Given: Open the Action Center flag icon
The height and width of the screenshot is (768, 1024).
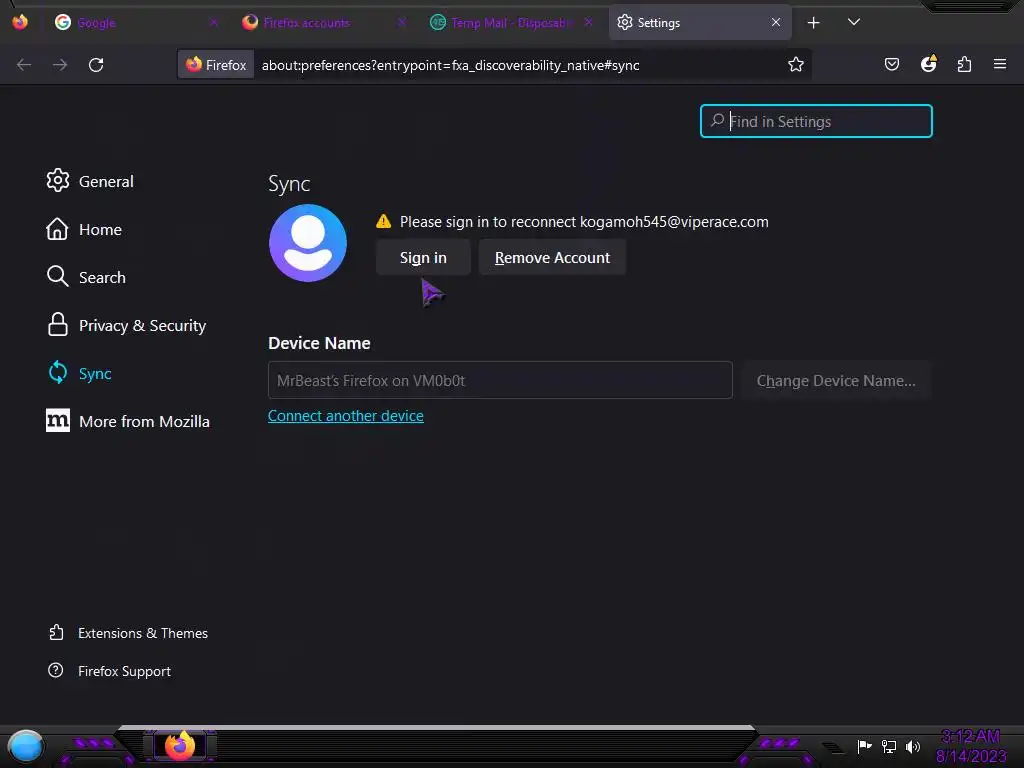Looking at the screenshot, I should click(865, 746).
